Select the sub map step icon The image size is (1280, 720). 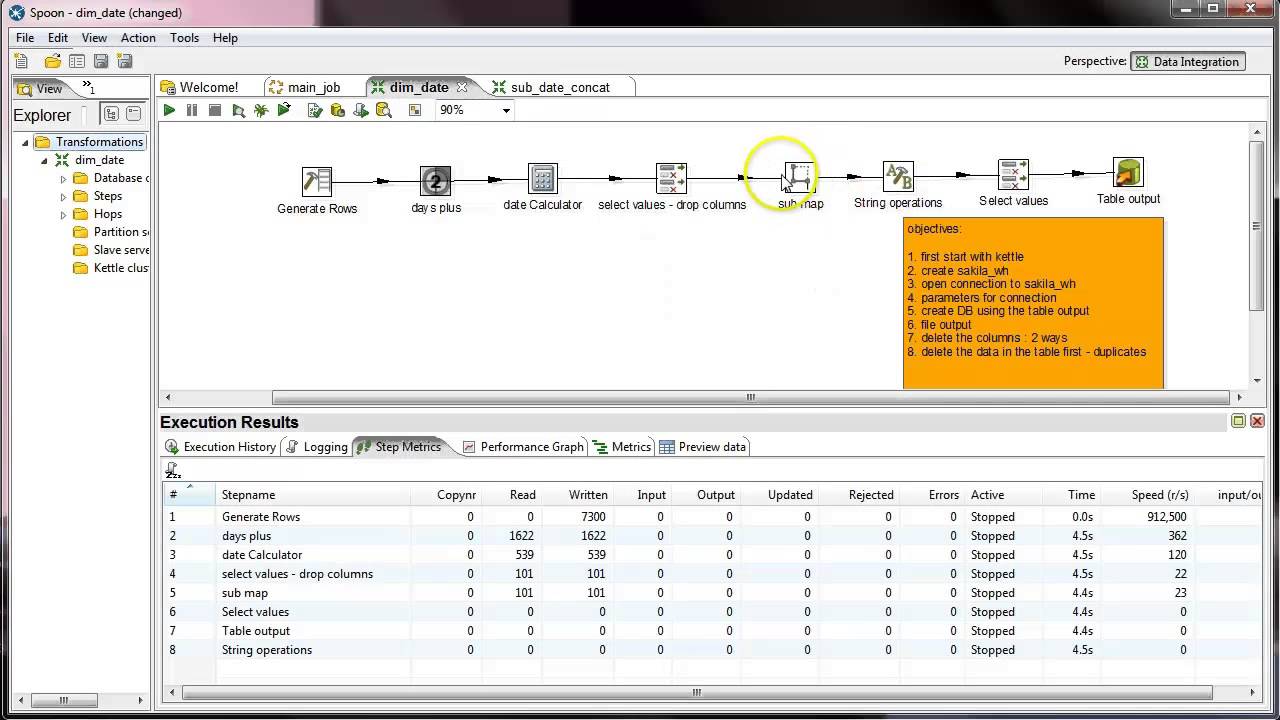799,178
